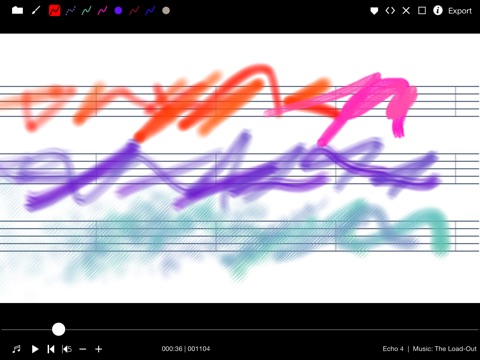Click the shield icon in top bar

click(374, 11)
